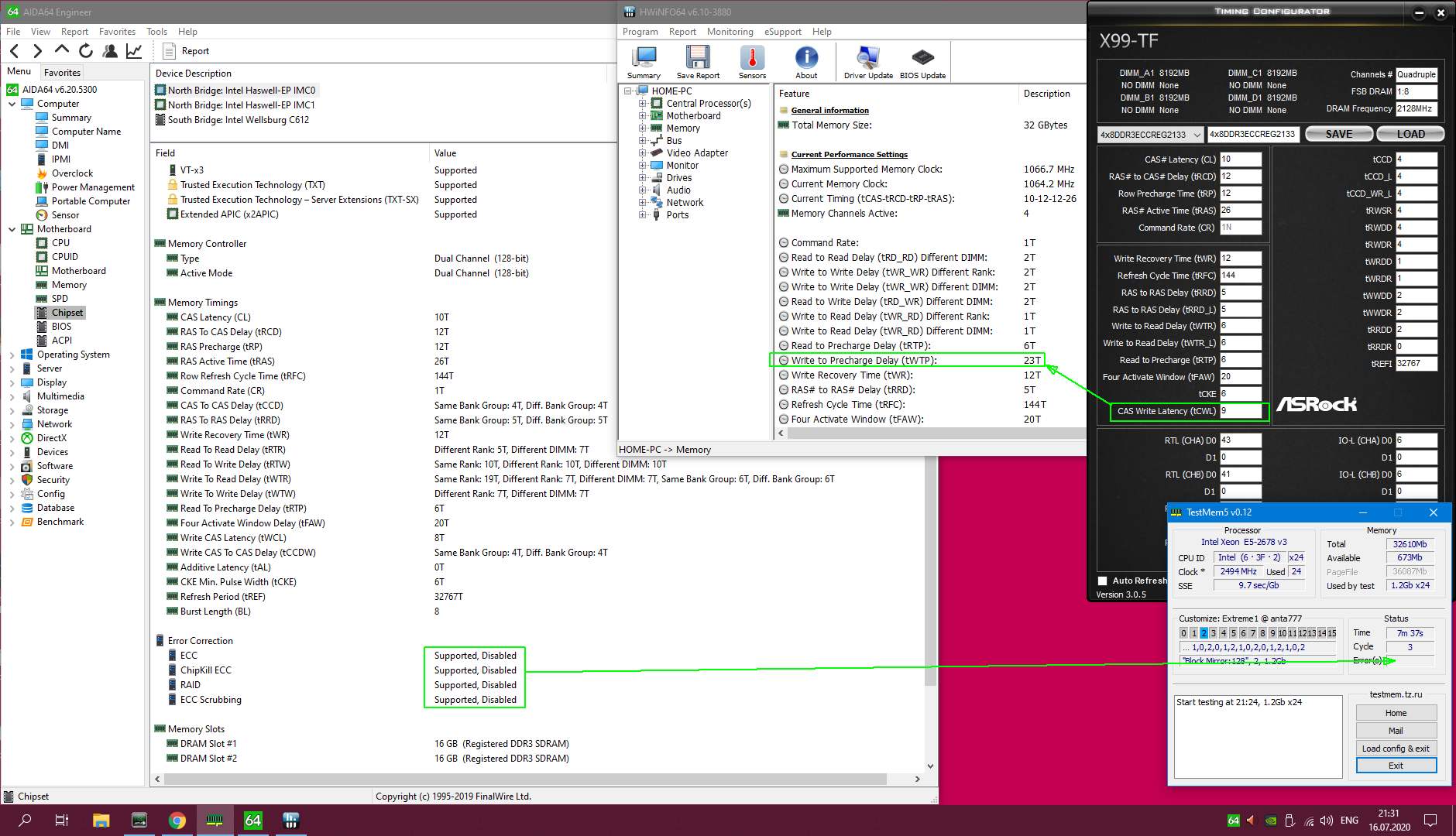Select Chipset in AIDA64 Motherboard tree
1456x836 pixels.
click(67, 313)
